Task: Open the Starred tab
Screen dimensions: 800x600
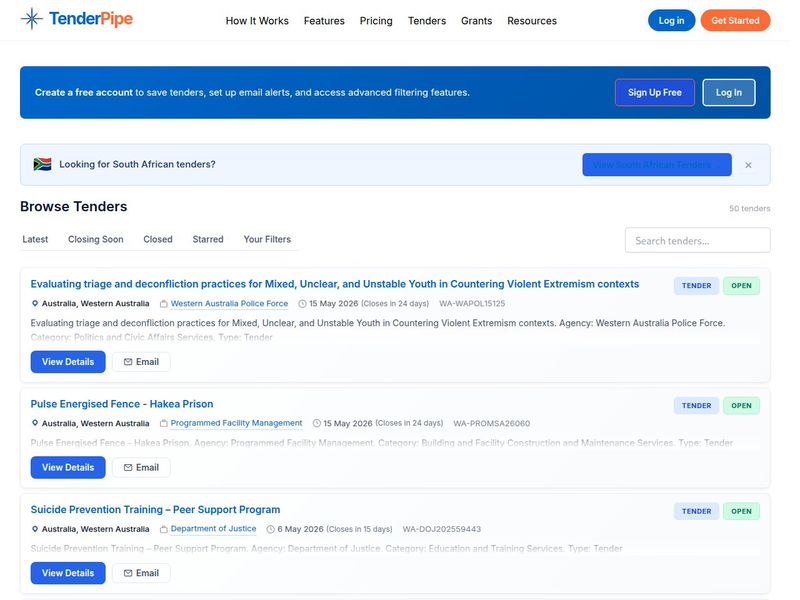Action: pos(208,239)
